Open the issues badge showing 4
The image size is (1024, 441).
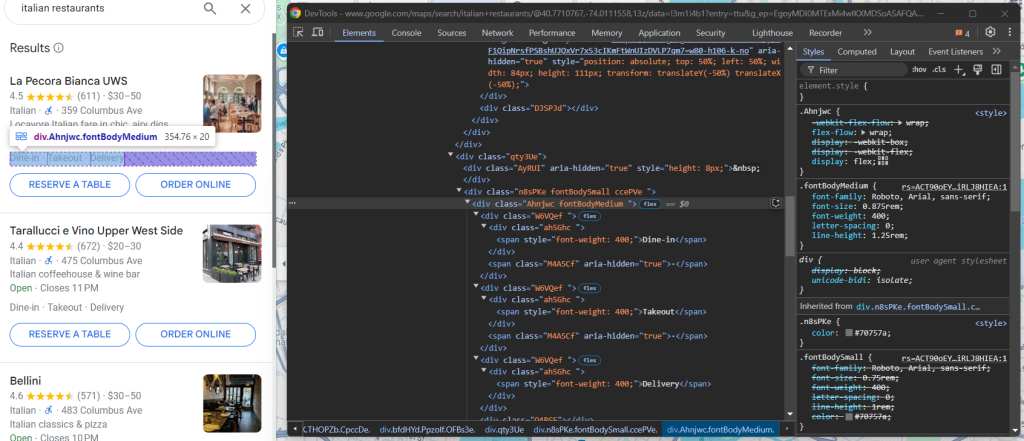[x=962, y=33]
